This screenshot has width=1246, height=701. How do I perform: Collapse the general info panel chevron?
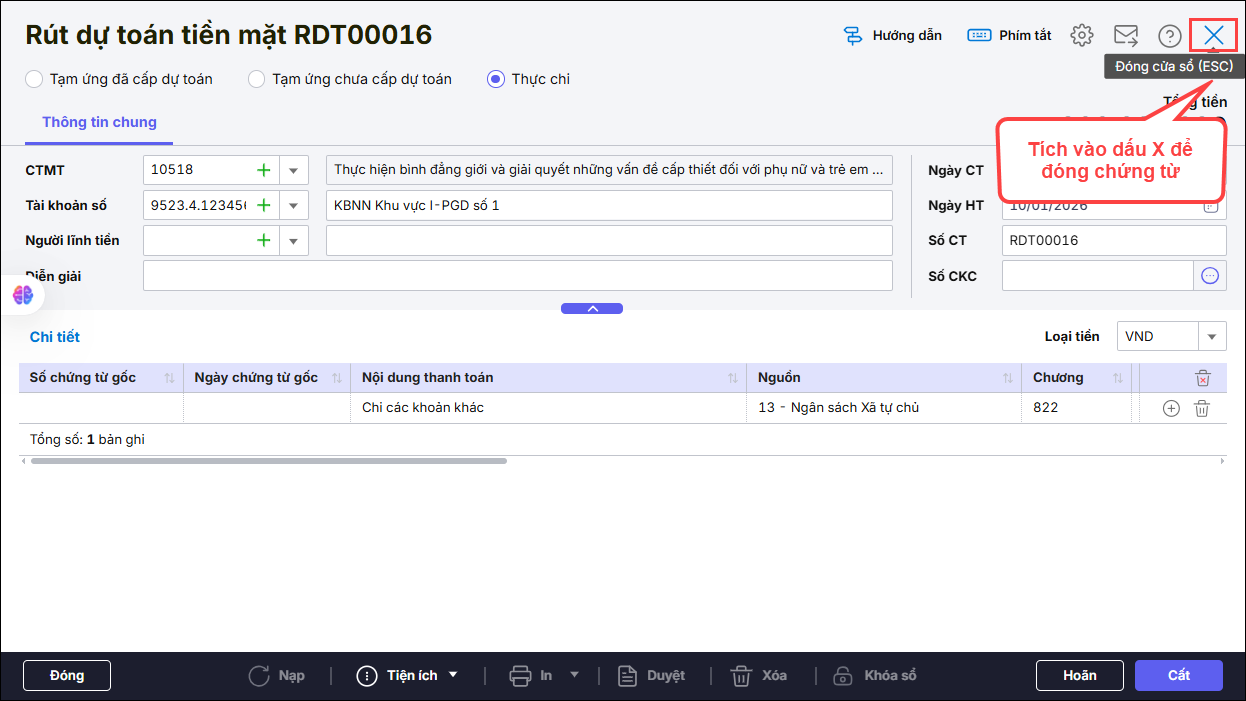coord(592,309)
